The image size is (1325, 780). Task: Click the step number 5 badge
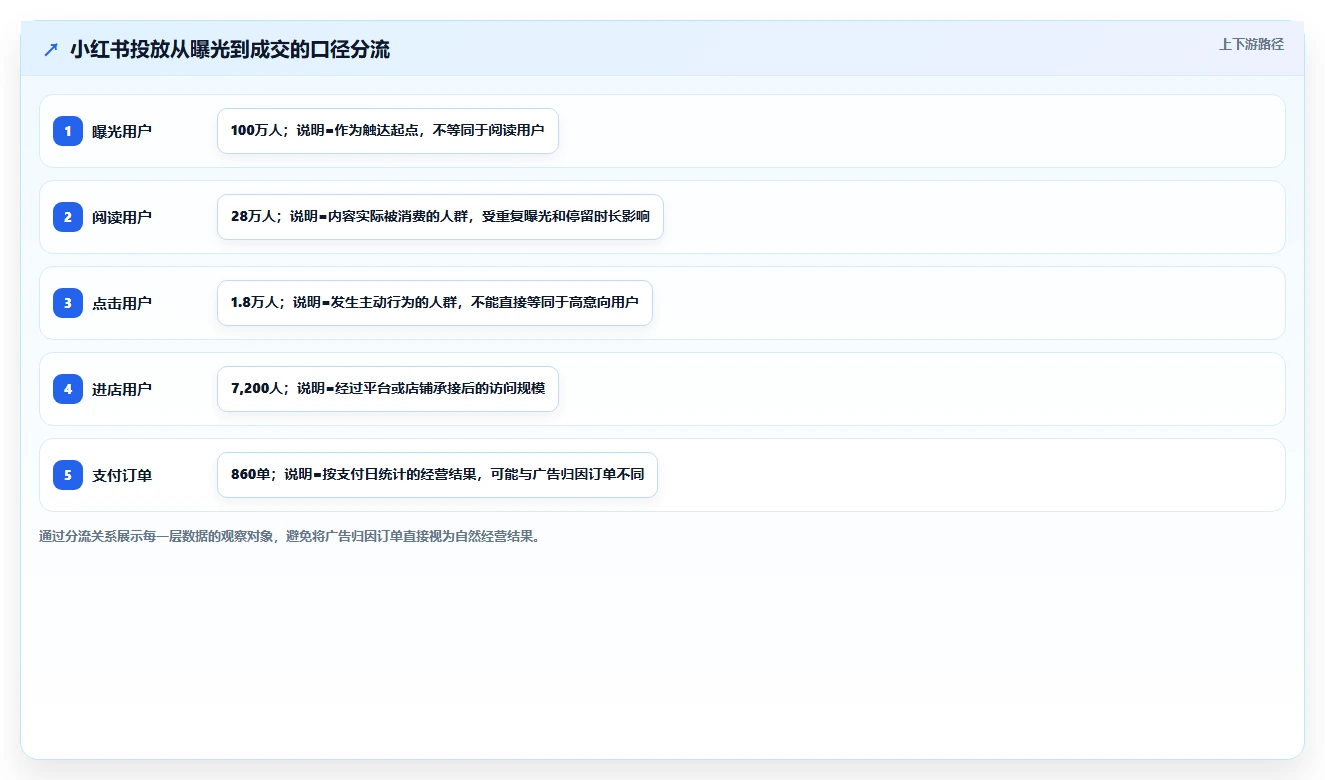pyautogui.click(x=68, y=475)
